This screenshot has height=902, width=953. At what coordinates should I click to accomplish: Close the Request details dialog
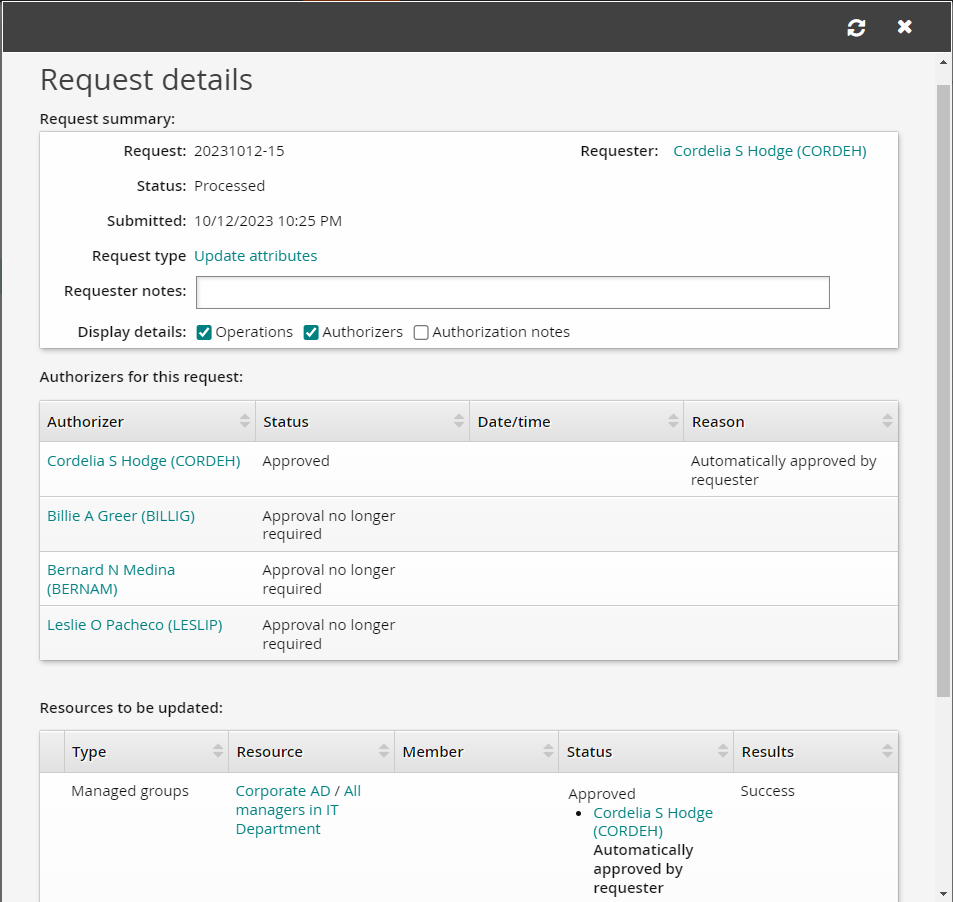pos(905,27)
